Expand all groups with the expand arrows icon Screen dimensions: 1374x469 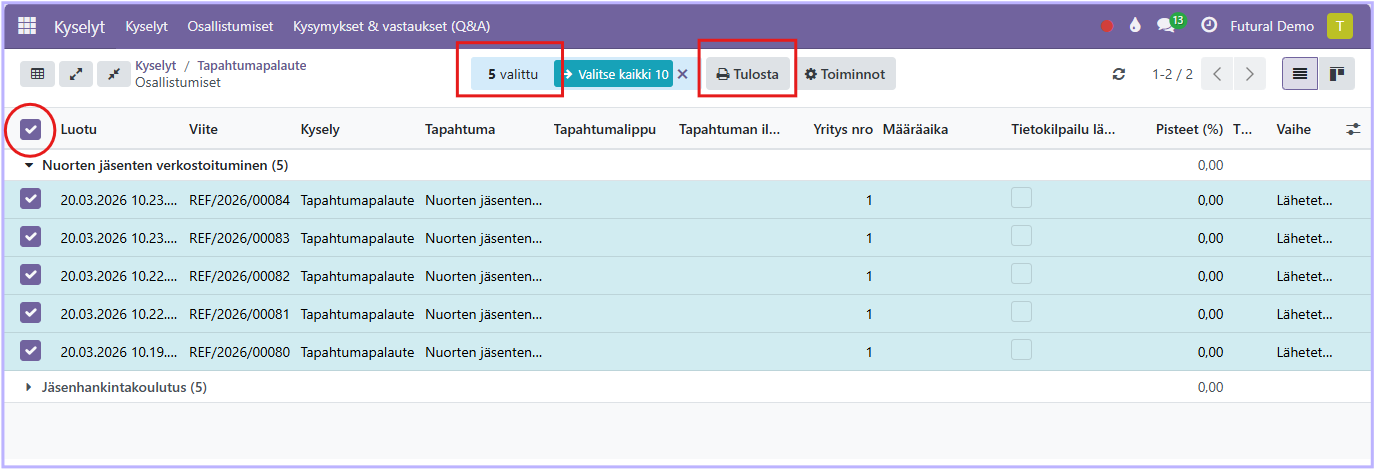click(x=76, y=74)
